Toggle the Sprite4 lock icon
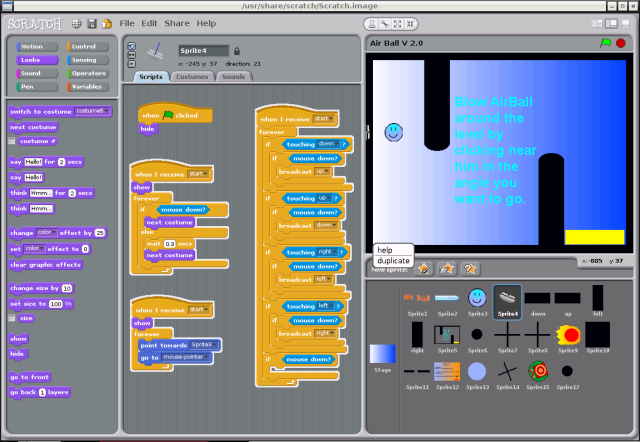This screenshot has width=640, height=442. (x=237, y=50)
